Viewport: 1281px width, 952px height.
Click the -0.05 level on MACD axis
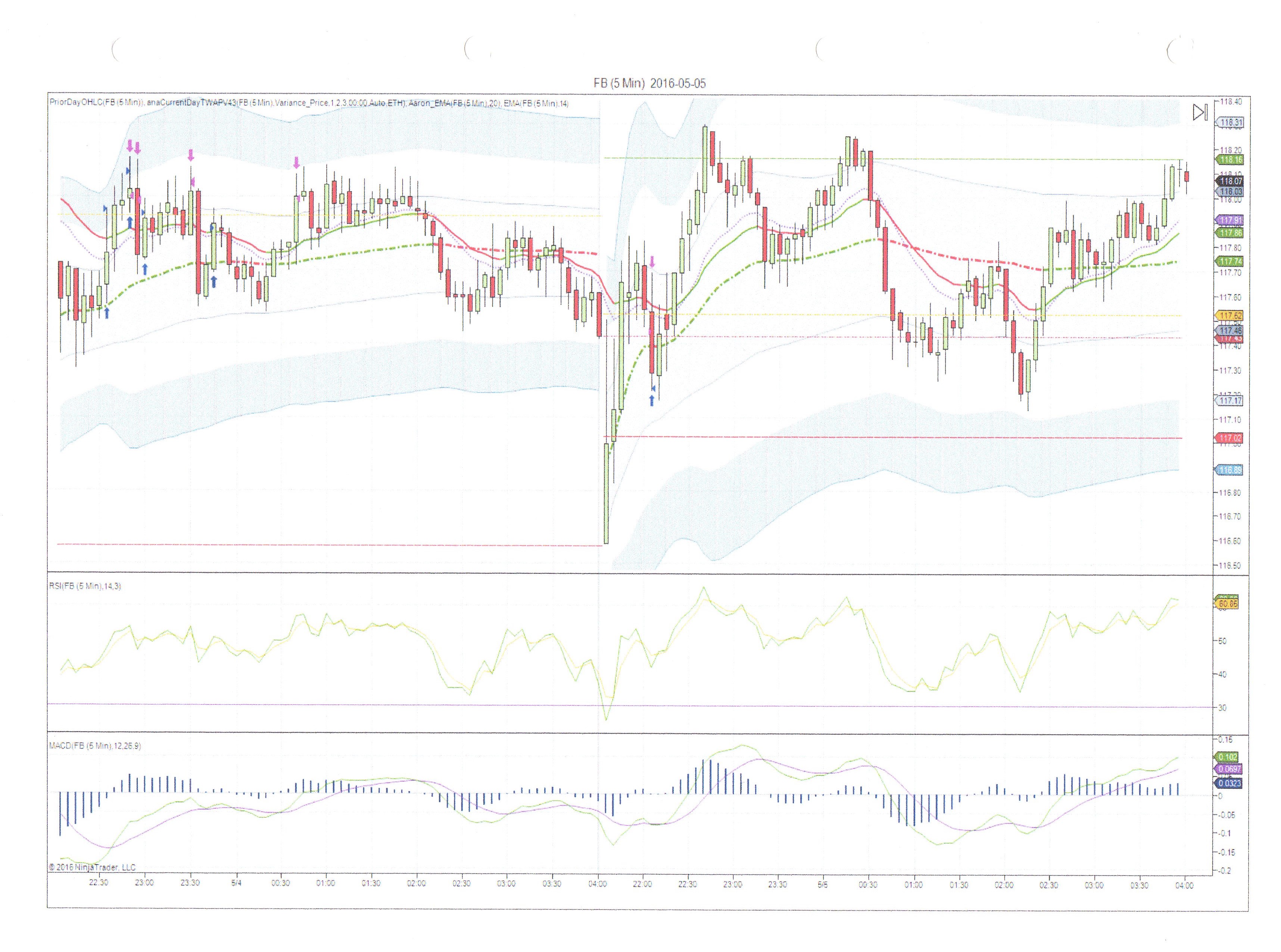click(x=1227, y=815)
